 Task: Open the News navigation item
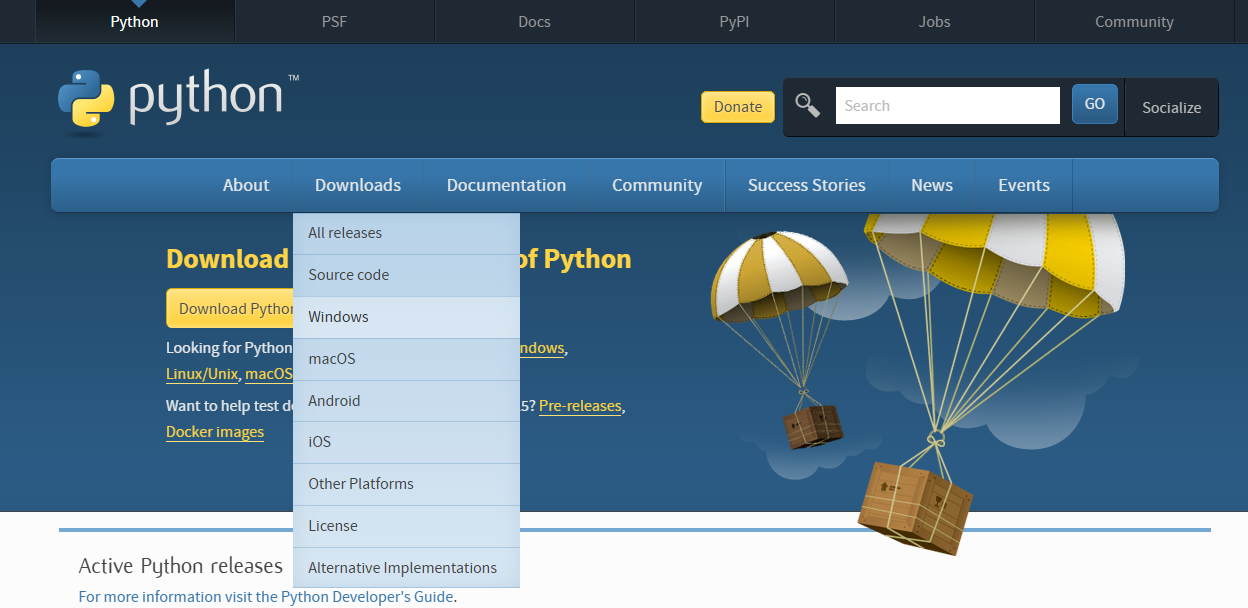pos(932,185)
